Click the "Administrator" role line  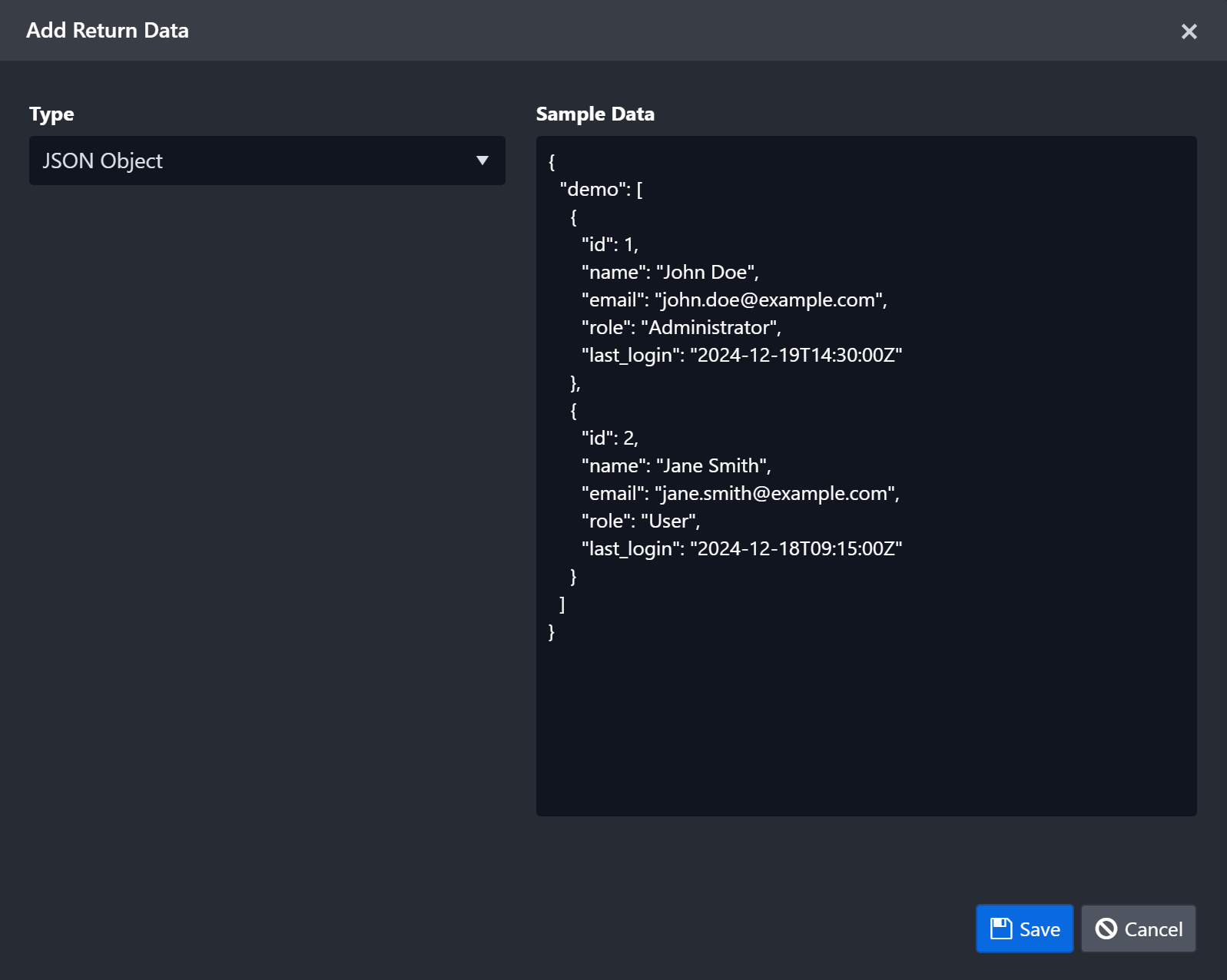(x=681, y=328)
